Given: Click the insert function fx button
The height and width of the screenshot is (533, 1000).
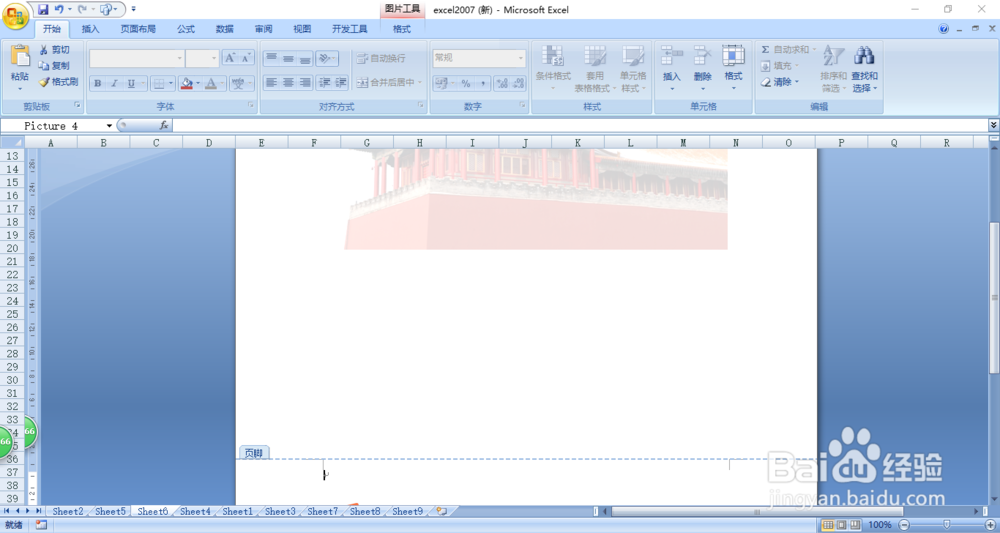Looking at the screenshot, I should tap(164, 126).
